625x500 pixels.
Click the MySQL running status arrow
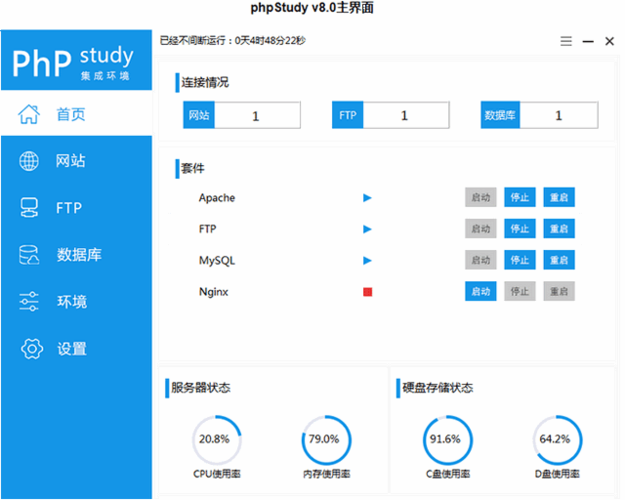point(367,261)
